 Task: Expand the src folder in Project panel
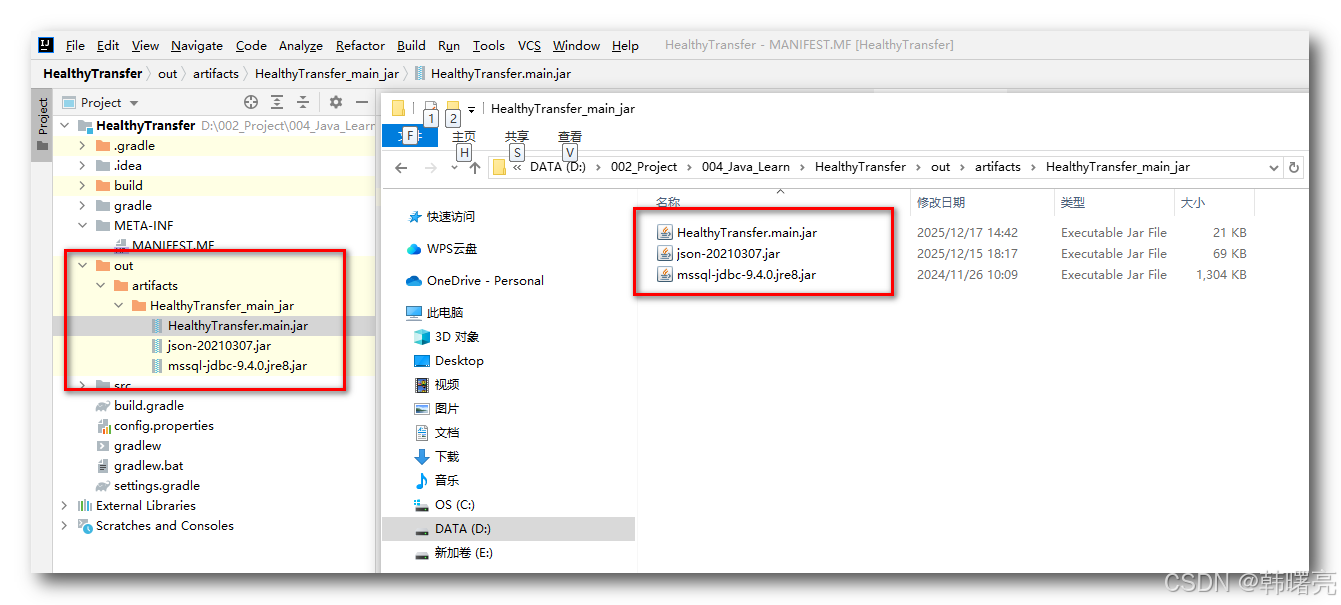tap(82, 385)
